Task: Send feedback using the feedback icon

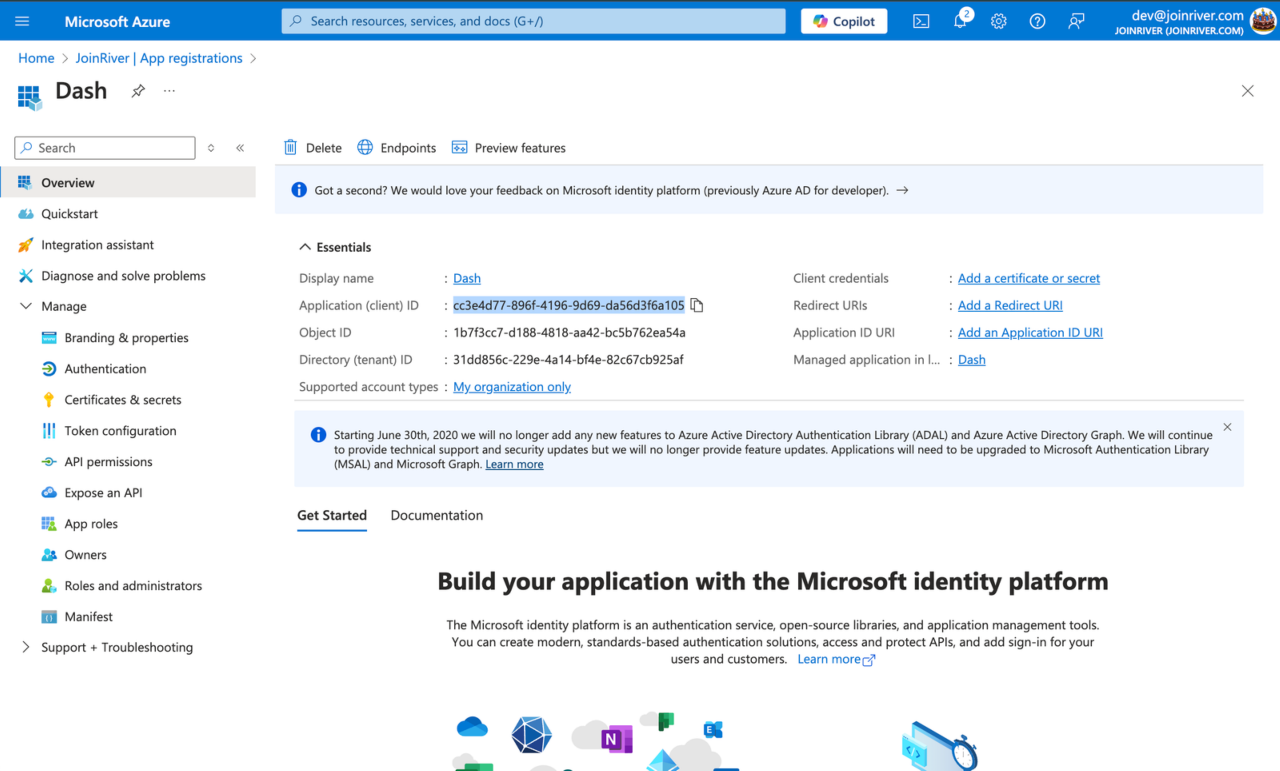Action: (1075, 20)
